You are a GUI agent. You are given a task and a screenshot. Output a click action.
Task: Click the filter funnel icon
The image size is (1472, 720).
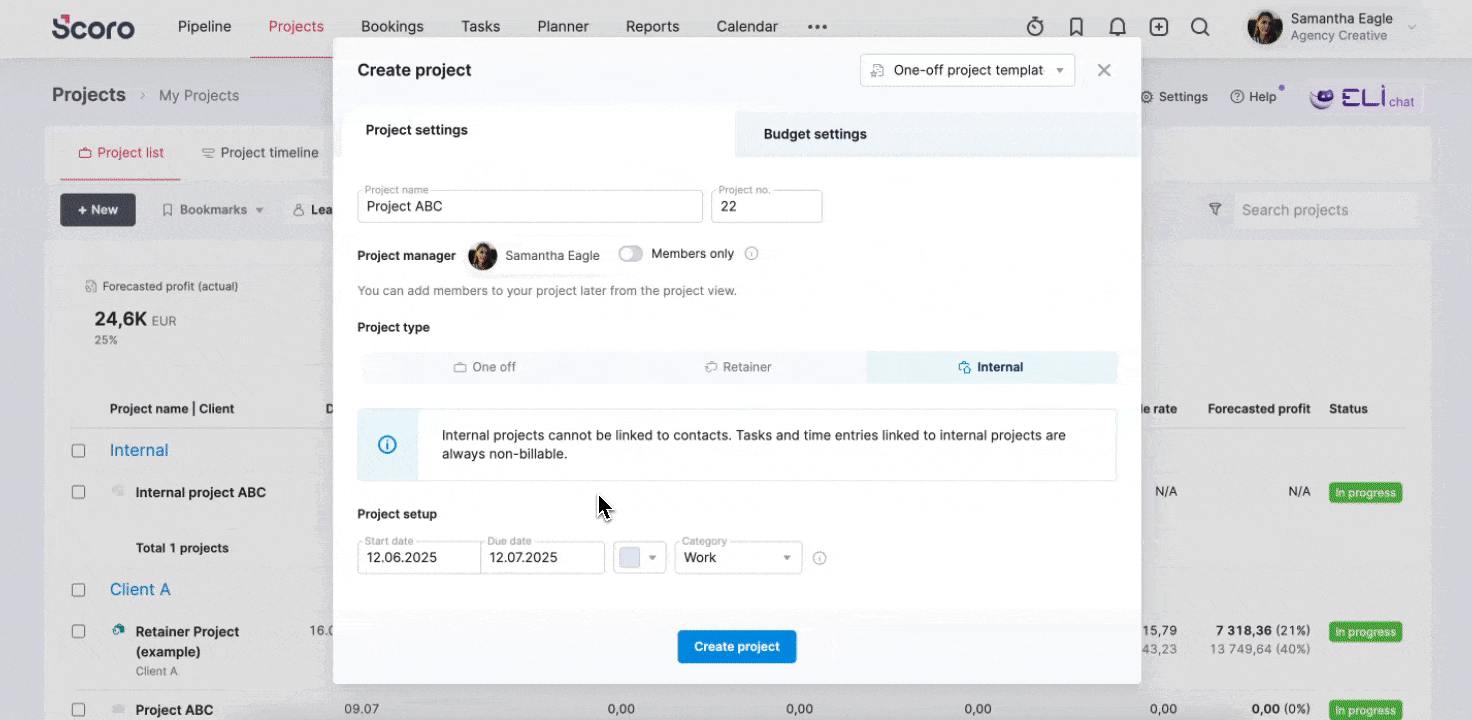pyautogui.click(x=1215, y=209)
